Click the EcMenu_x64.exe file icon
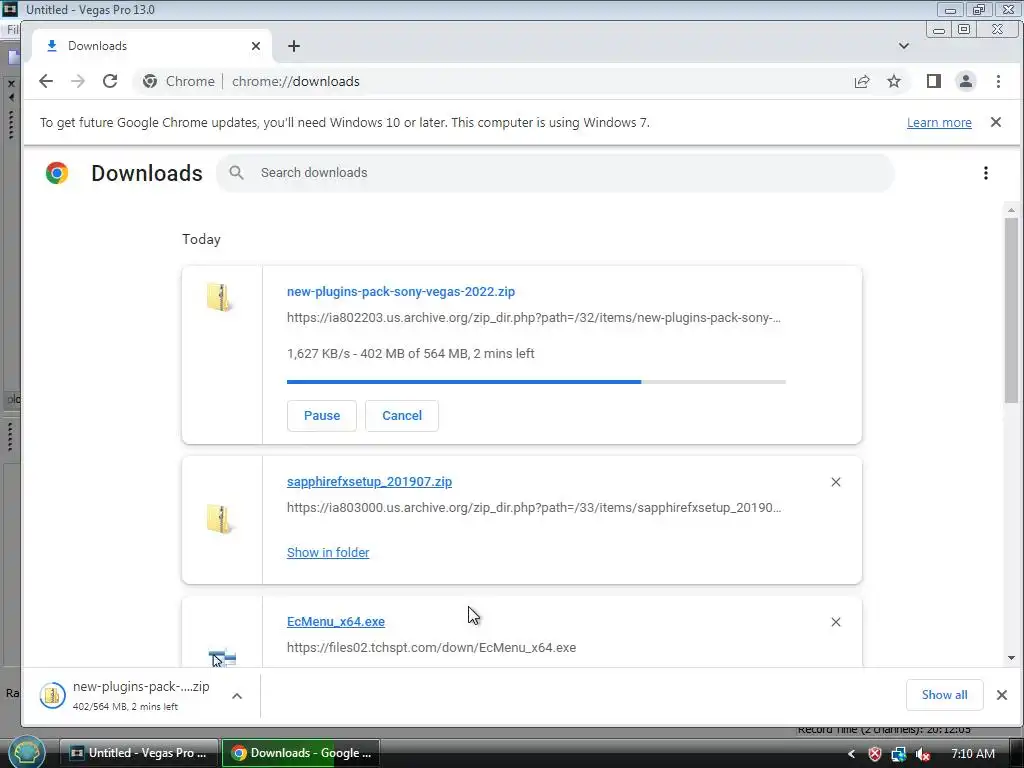 (x=222, y=657)
